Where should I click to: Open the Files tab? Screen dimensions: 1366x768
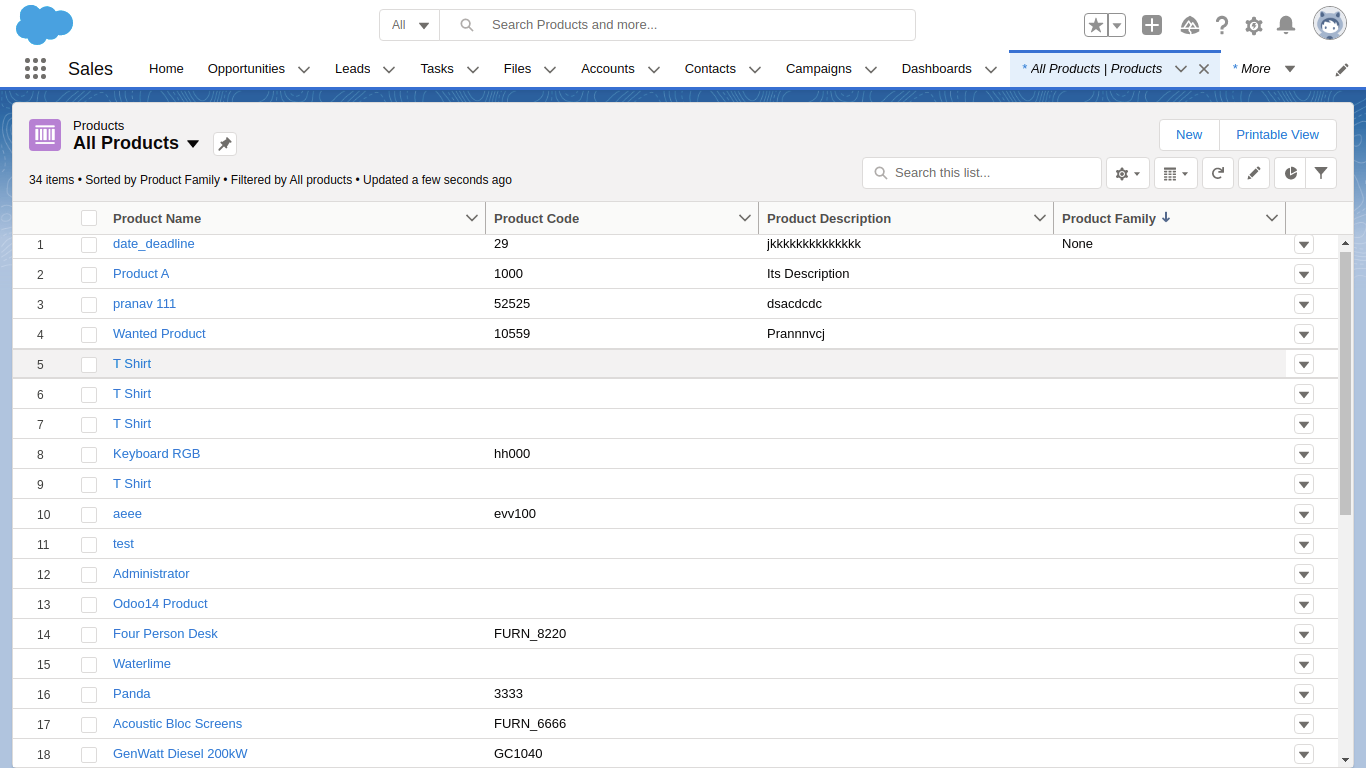pyautogui.click(x=517, y=69)
